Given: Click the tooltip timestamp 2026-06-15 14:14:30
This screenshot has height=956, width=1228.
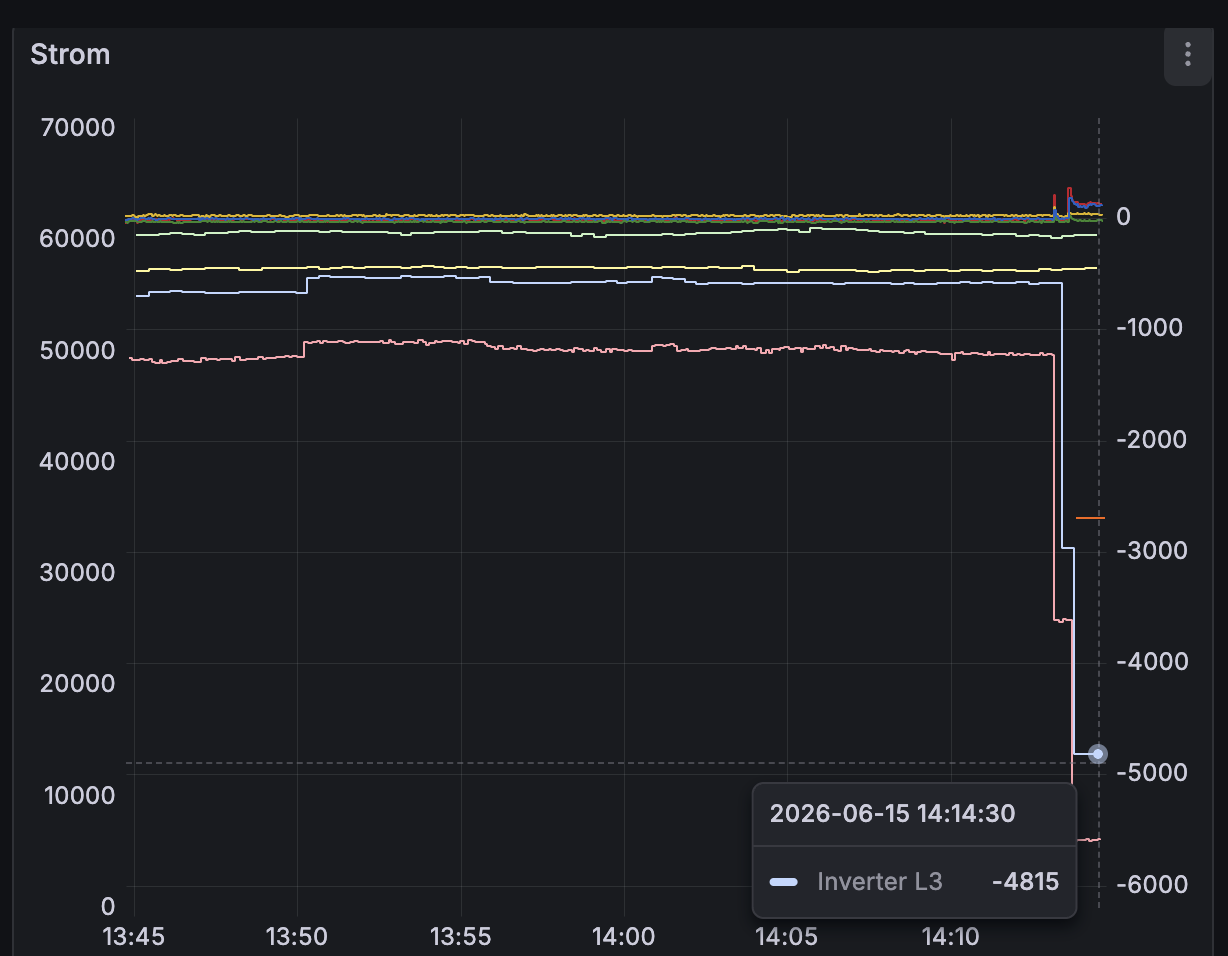Looking at the screenshot, I should point(892,813).
